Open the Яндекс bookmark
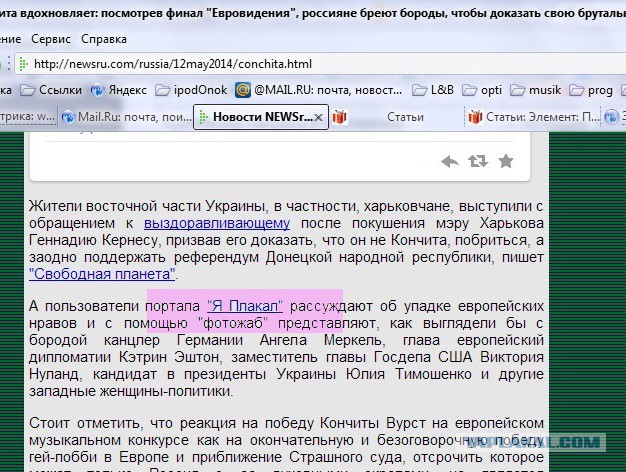The width and height of the screenshot is (626, 472). pyautogui.click(x=119, y=90)
